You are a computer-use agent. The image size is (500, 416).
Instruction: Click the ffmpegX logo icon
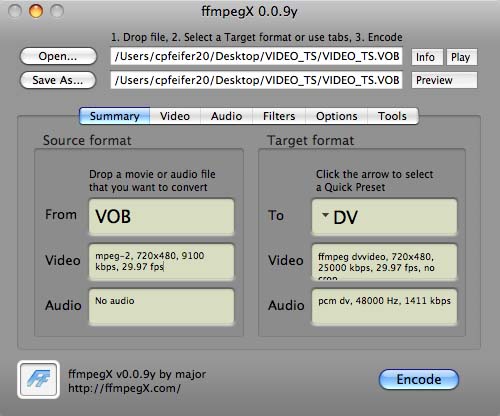click(x=38, y=380)
